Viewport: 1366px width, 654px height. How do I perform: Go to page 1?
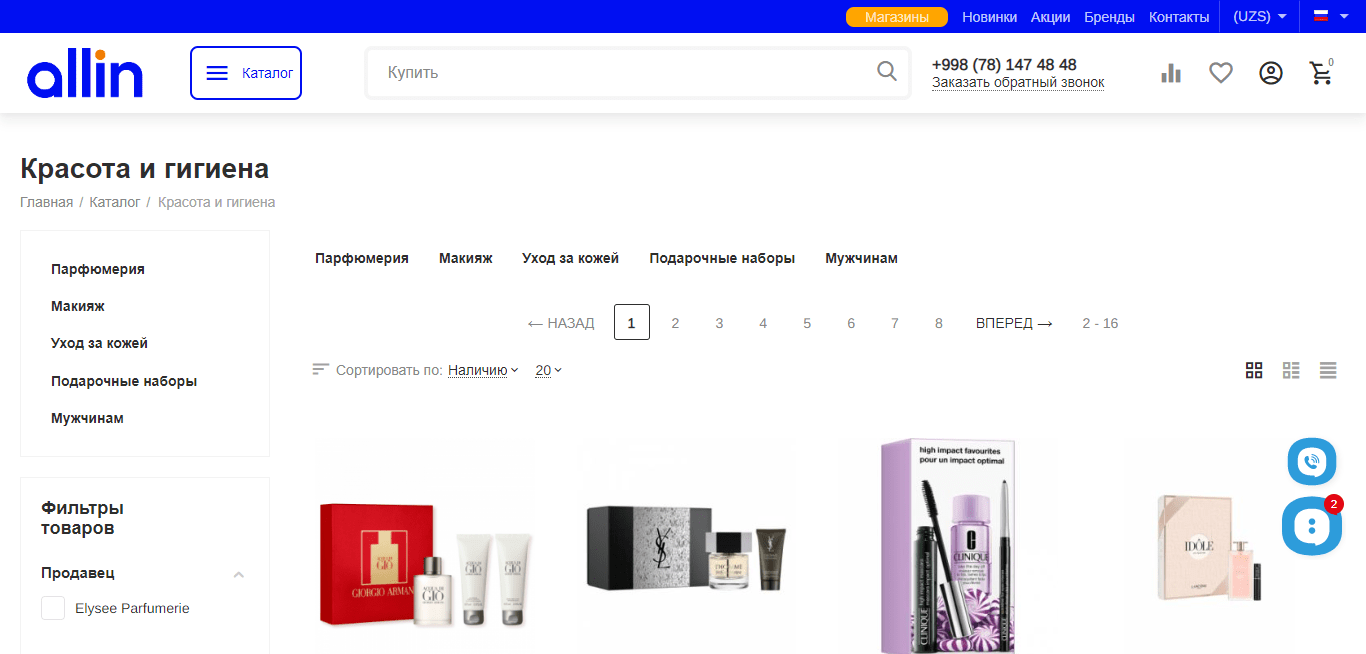click(x=632, y=322)
